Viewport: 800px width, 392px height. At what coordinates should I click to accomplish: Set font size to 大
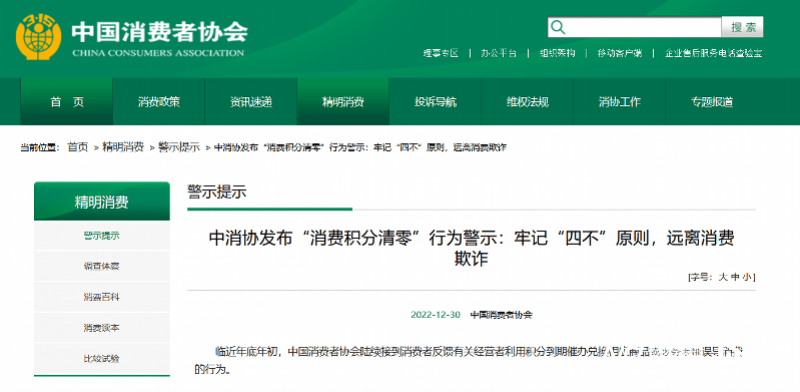click(x=722, y=277)
